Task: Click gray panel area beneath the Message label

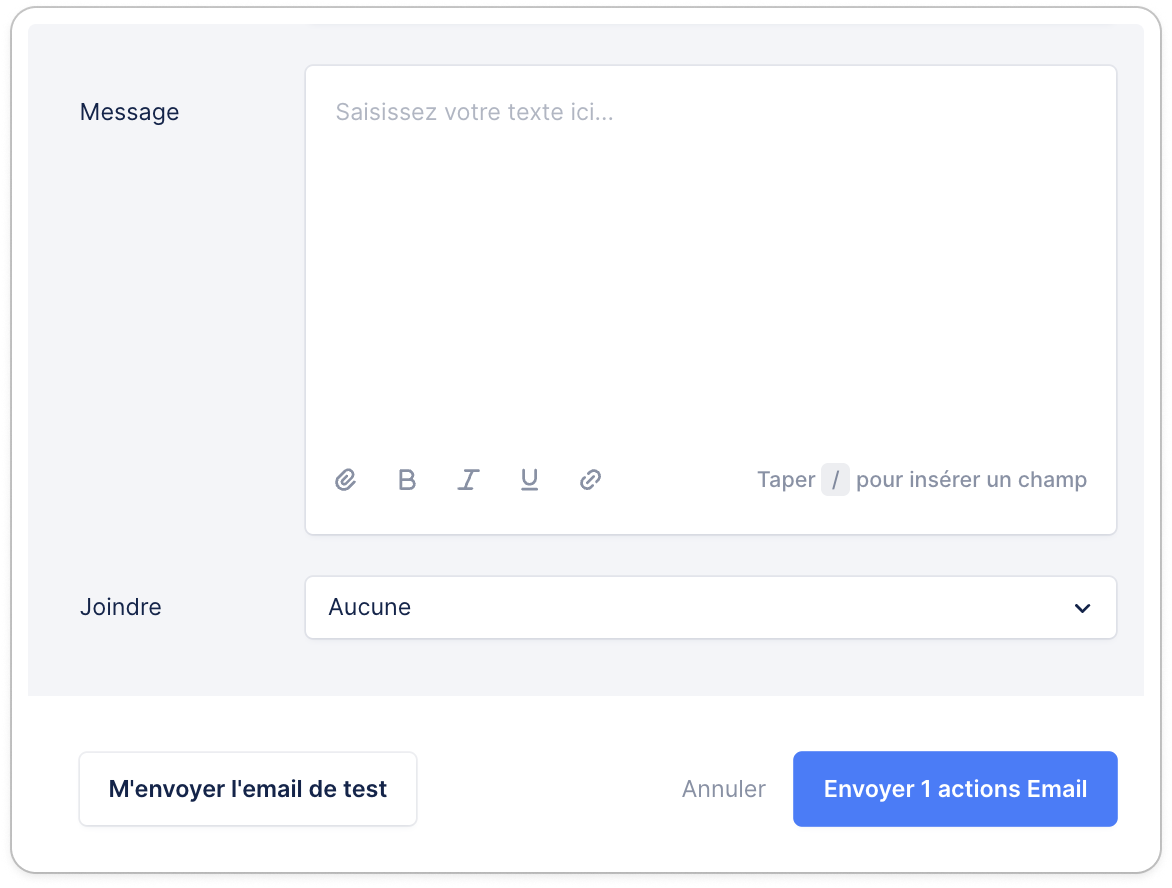Action: pos(164,336)
